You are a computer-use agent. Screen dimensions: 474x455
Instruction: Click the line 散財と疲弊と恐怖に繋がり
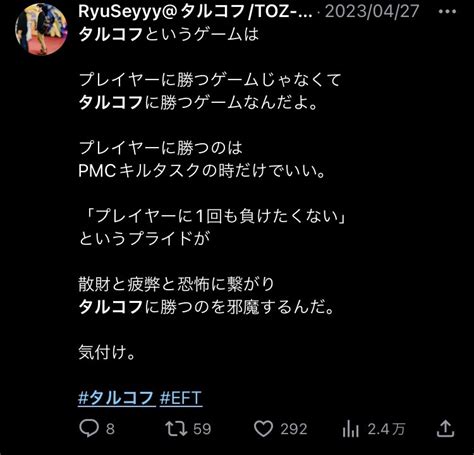pos(177,284)
